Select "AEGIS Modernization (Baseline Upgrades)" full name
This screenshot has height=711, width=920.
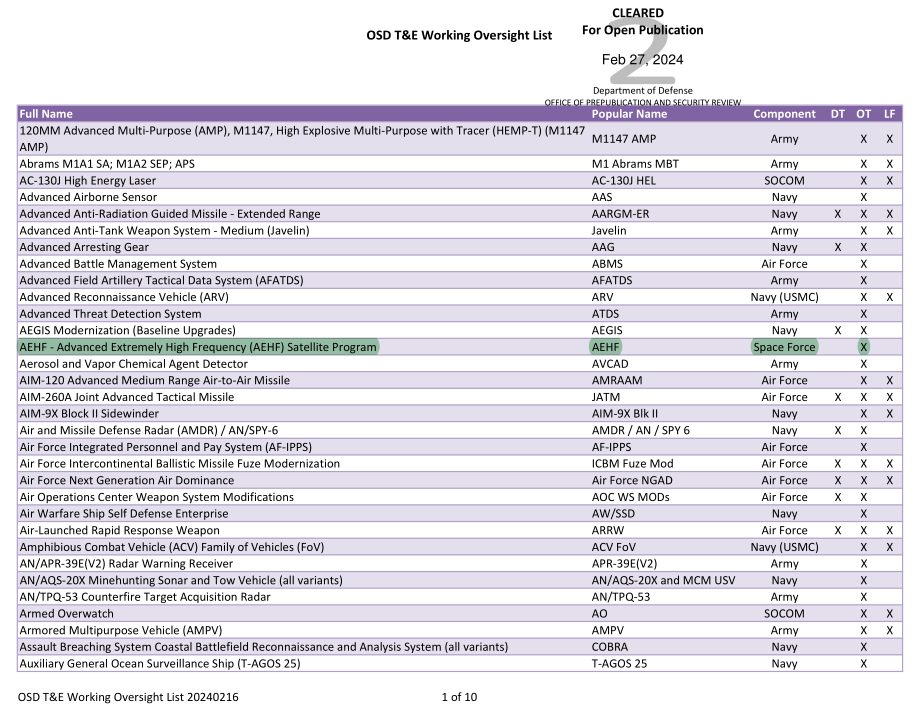tap(127, 330)
